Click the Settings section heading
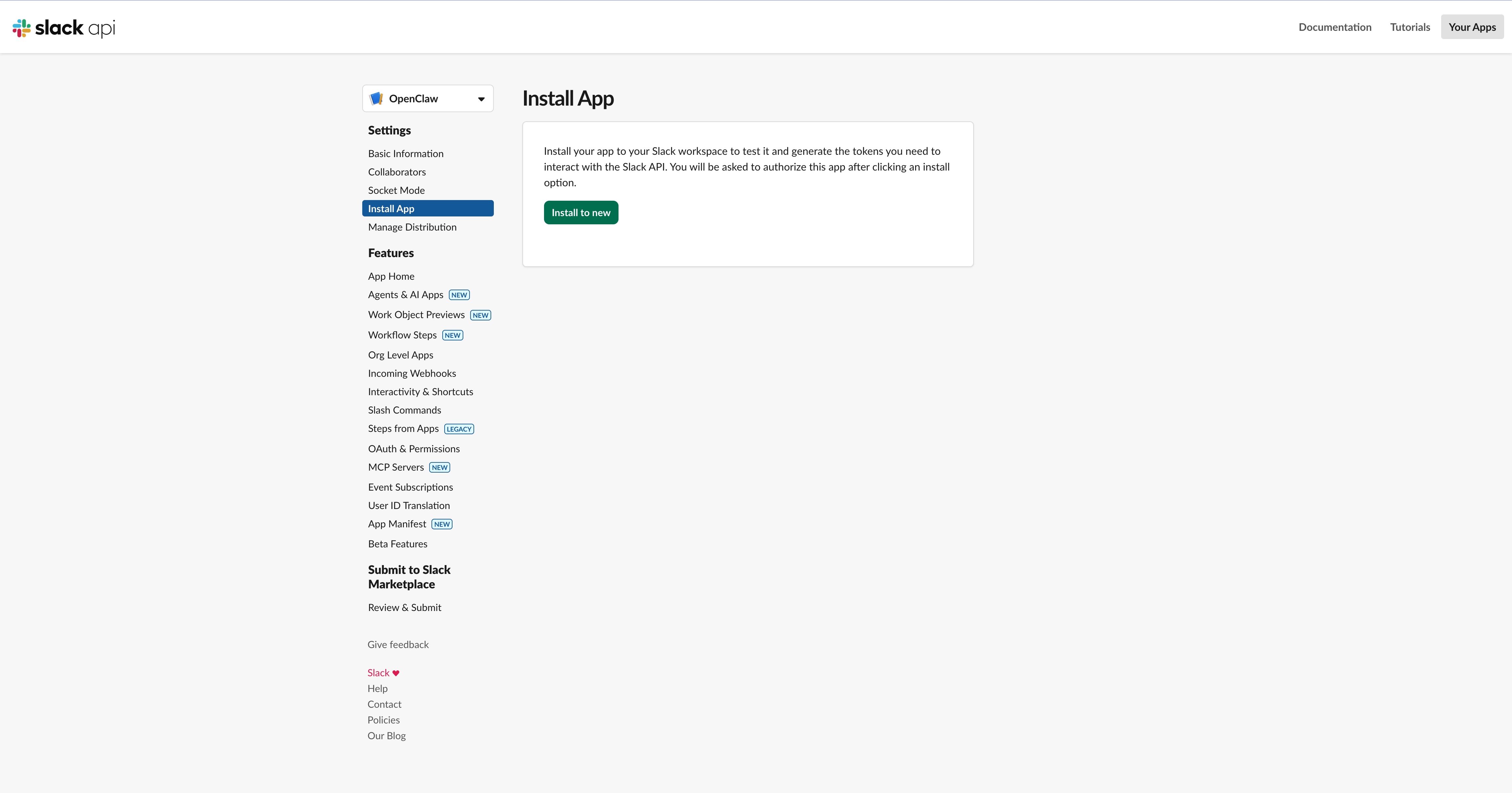Screen dimensions: 1512x793 point(389,130)
